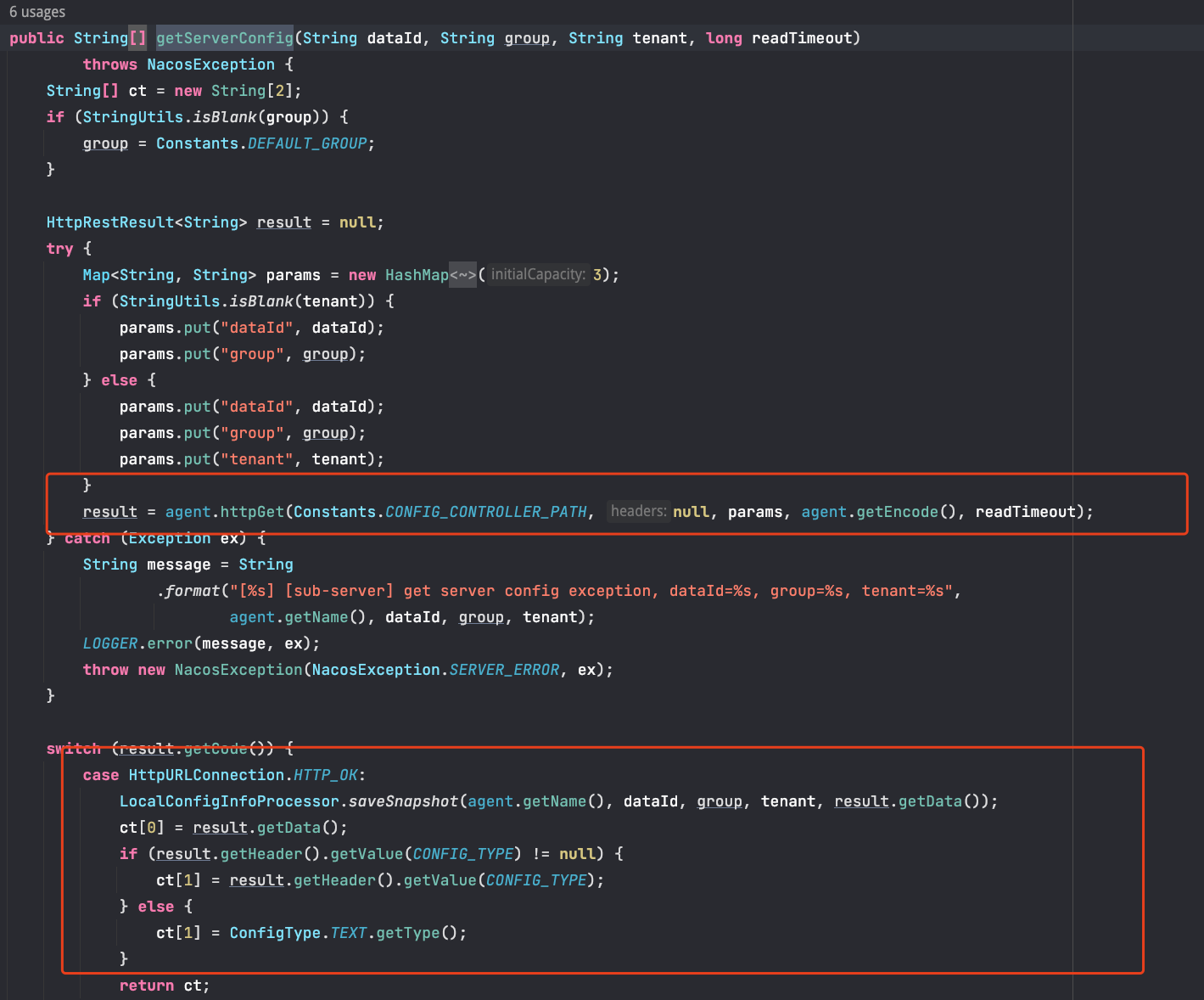The height and width of the screenshot is (1000, 1204).
Task: Expand the folded <~> generics after HashMap
Action: (462, 275)
